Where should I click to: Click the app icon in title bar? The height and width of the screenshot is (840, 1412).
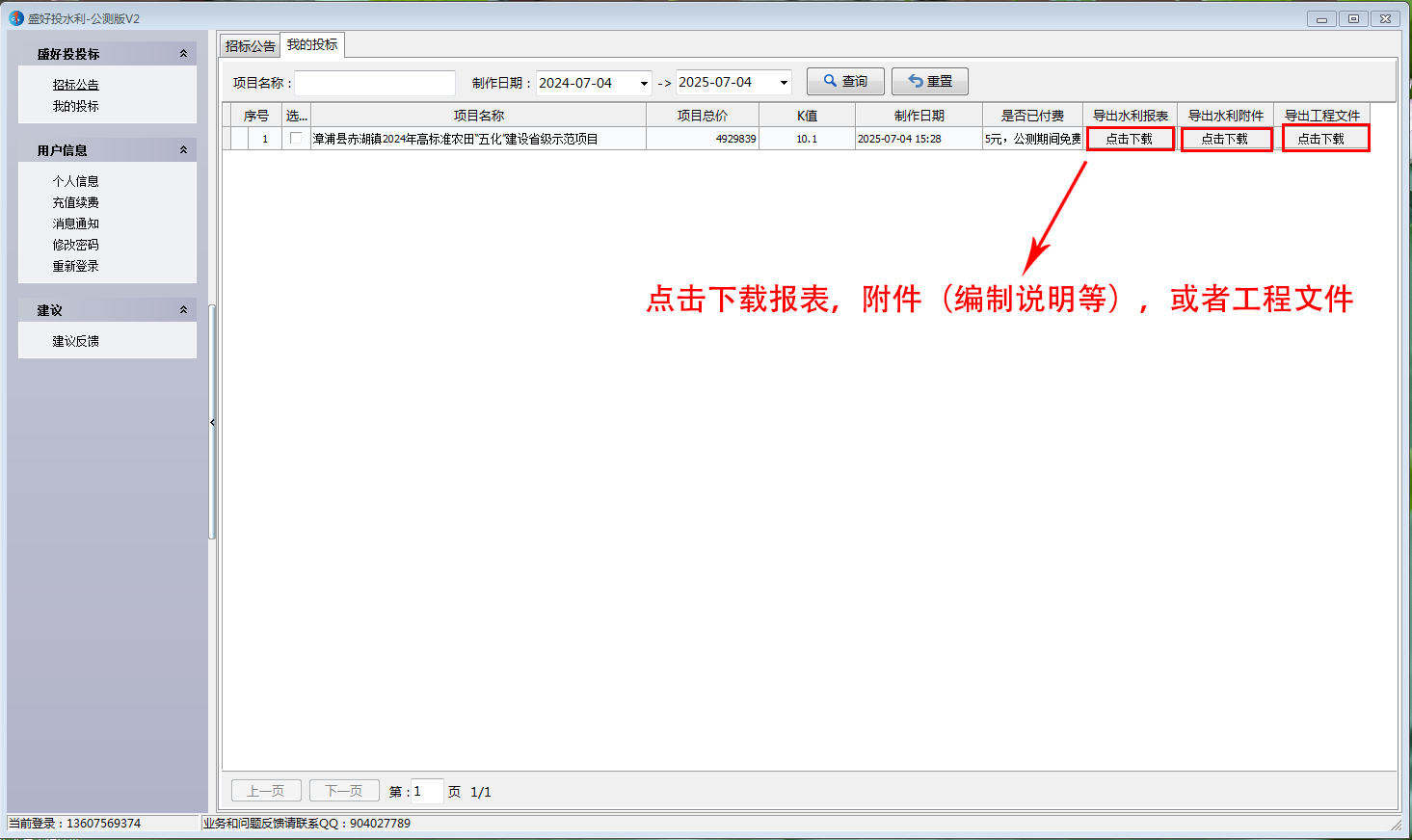tap(16, 18)
